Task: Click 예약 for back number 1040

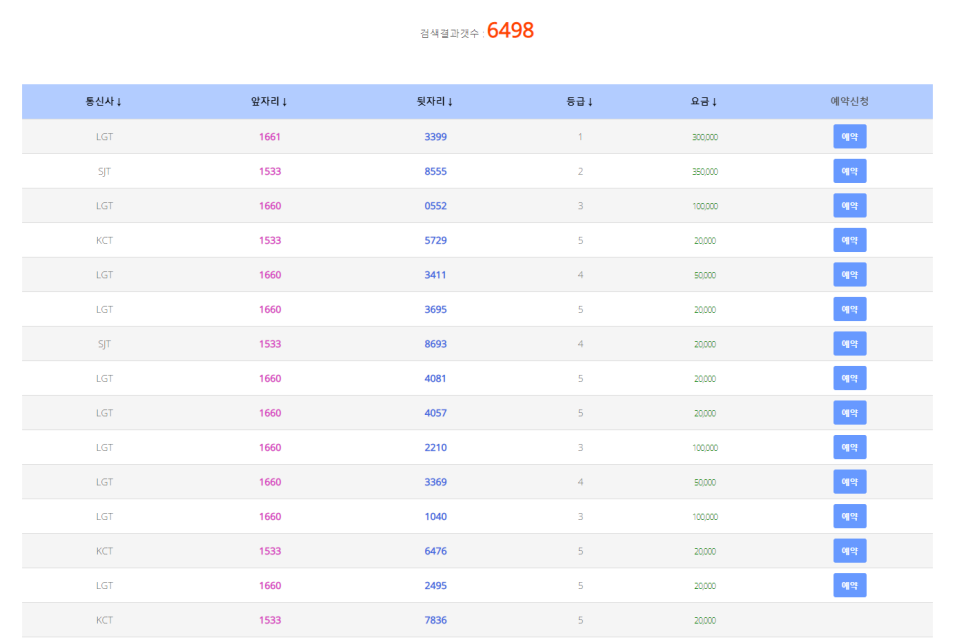Action: click(x=849, y=516)
